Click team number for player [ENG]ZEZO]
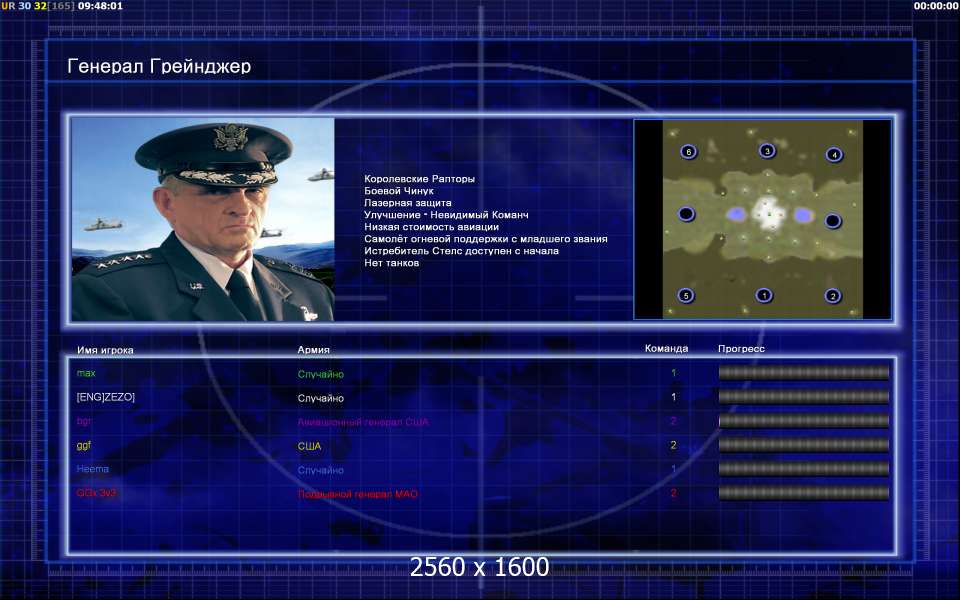This screenshot has height=600, width=960. click(673, 397)
